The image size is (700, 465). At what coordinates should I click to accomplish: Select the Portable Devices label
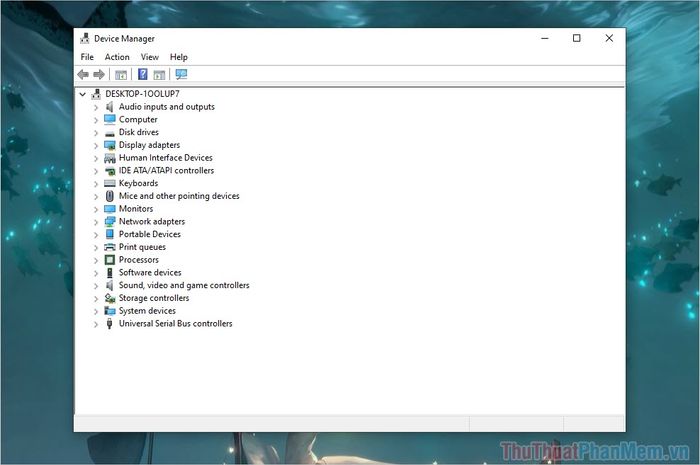pyautogui.click(x=150, y=234)
